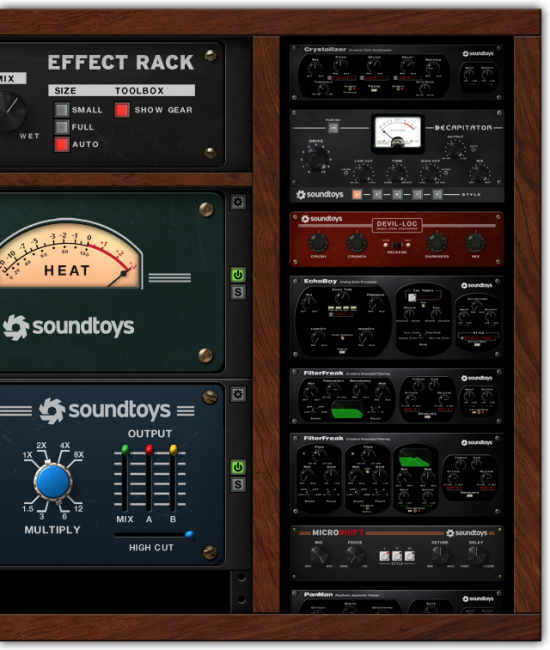Open the gear menu beside the MULTIPLY plugin

click(238, 394)
